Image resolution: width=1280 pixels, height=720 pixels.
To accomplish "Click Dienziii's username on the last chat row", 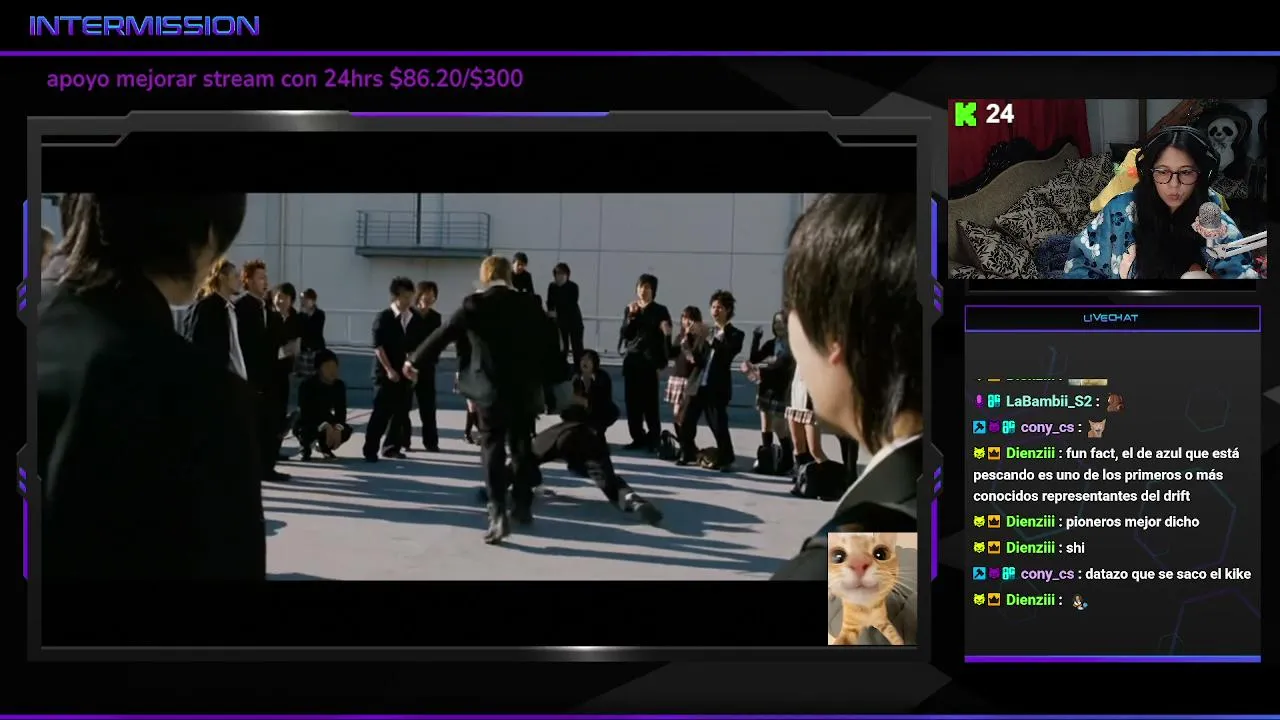I will [1030, 600].
